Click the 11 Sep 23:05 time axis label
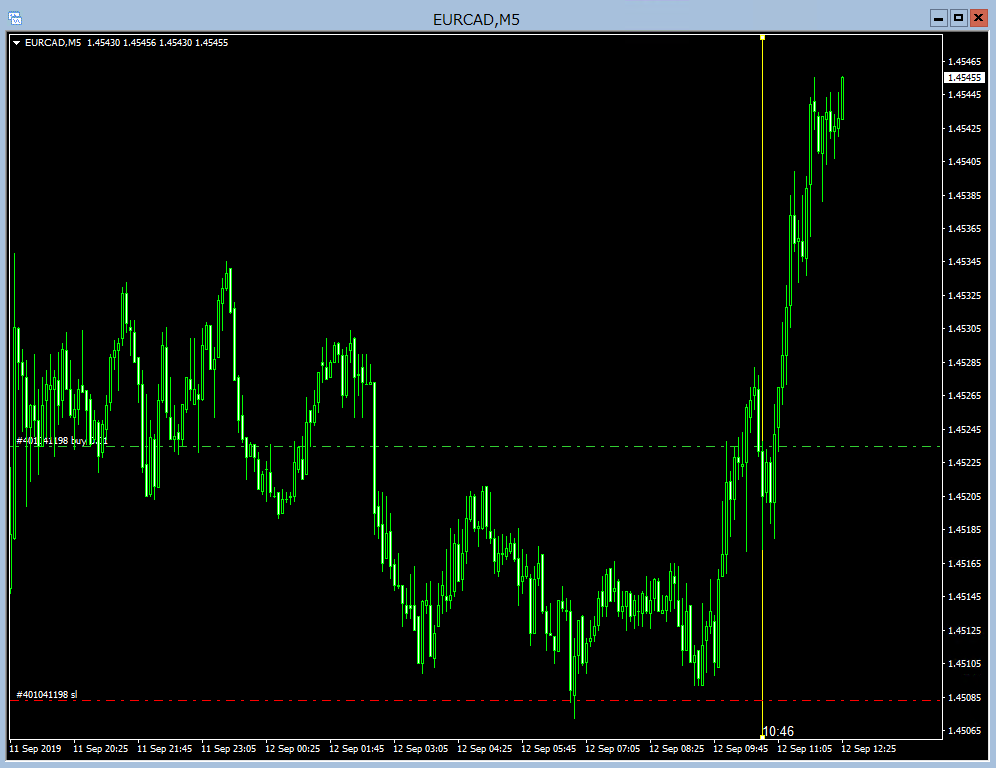996x768 pixels. (229, 748)
